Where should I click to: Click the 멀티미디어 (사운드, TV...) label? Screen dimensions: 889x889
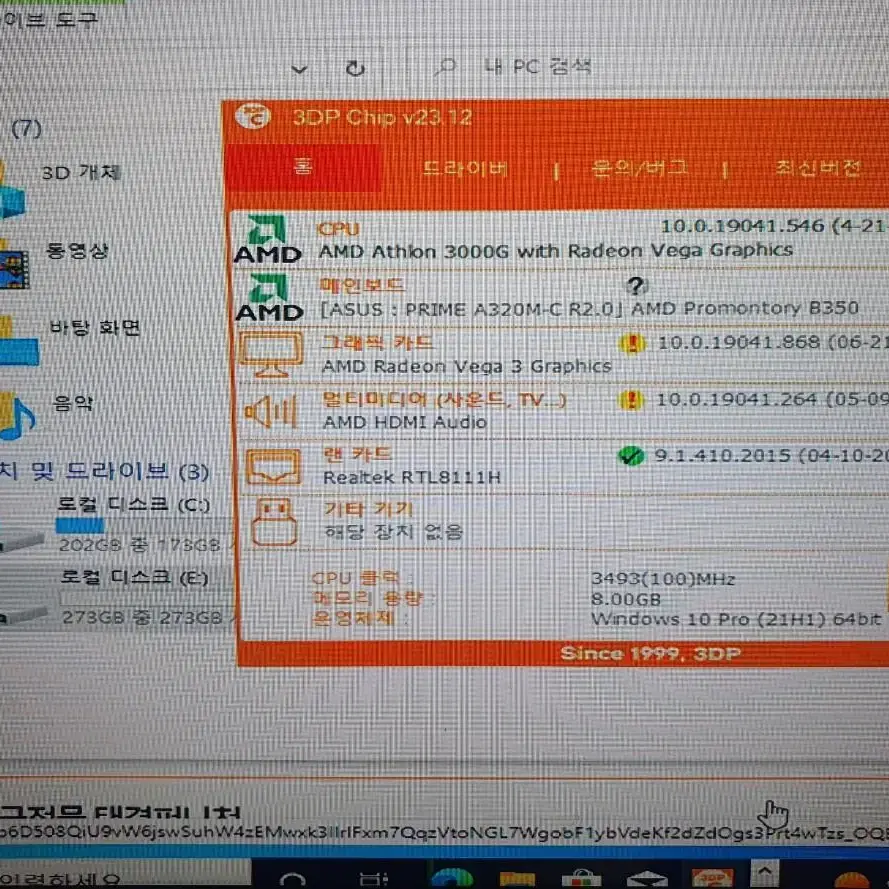point(444,400)
